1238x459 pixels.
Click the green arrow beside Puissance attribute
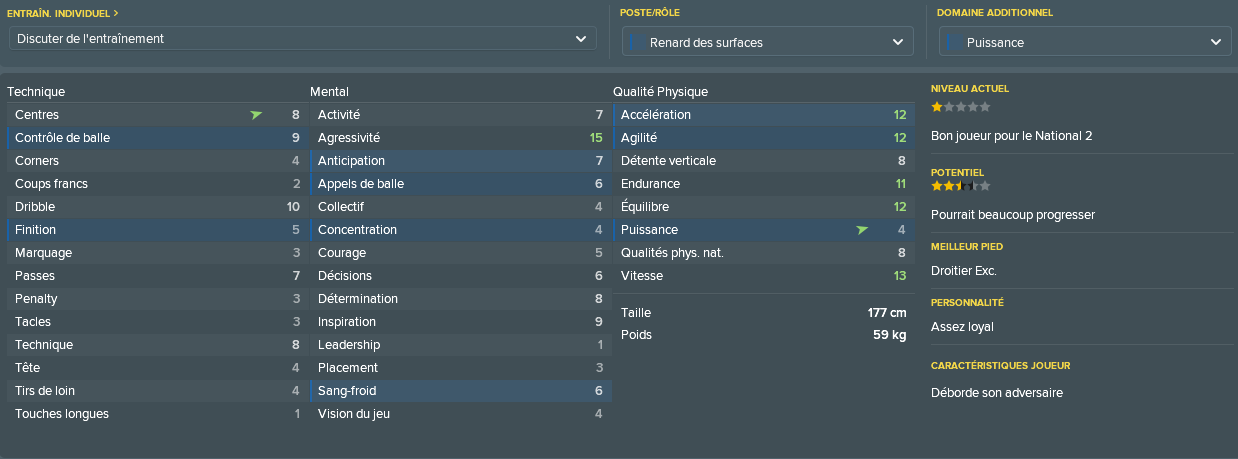click(862, 230)
